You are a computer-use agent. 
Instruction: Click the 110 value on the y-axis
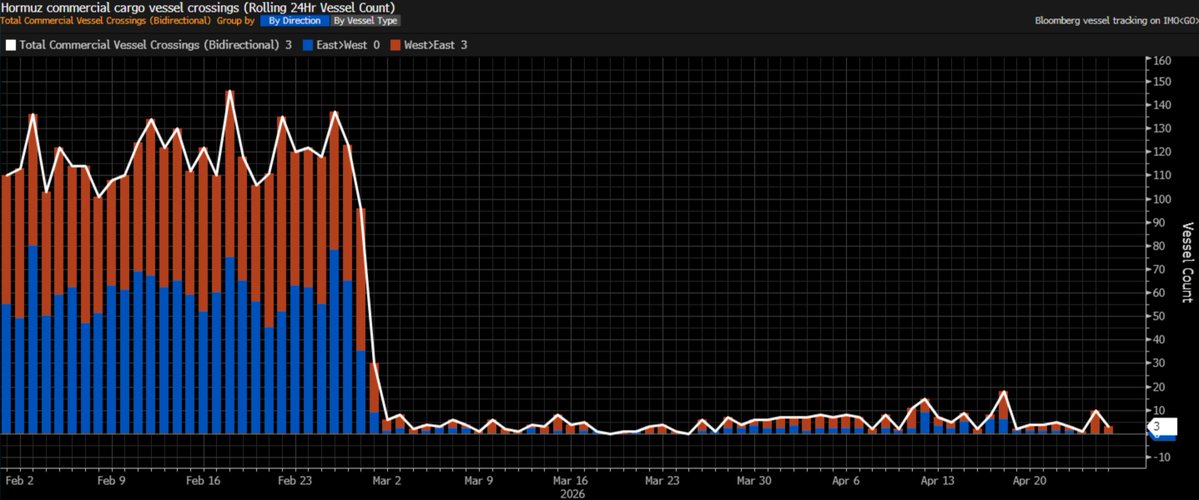click(1163, 176)
